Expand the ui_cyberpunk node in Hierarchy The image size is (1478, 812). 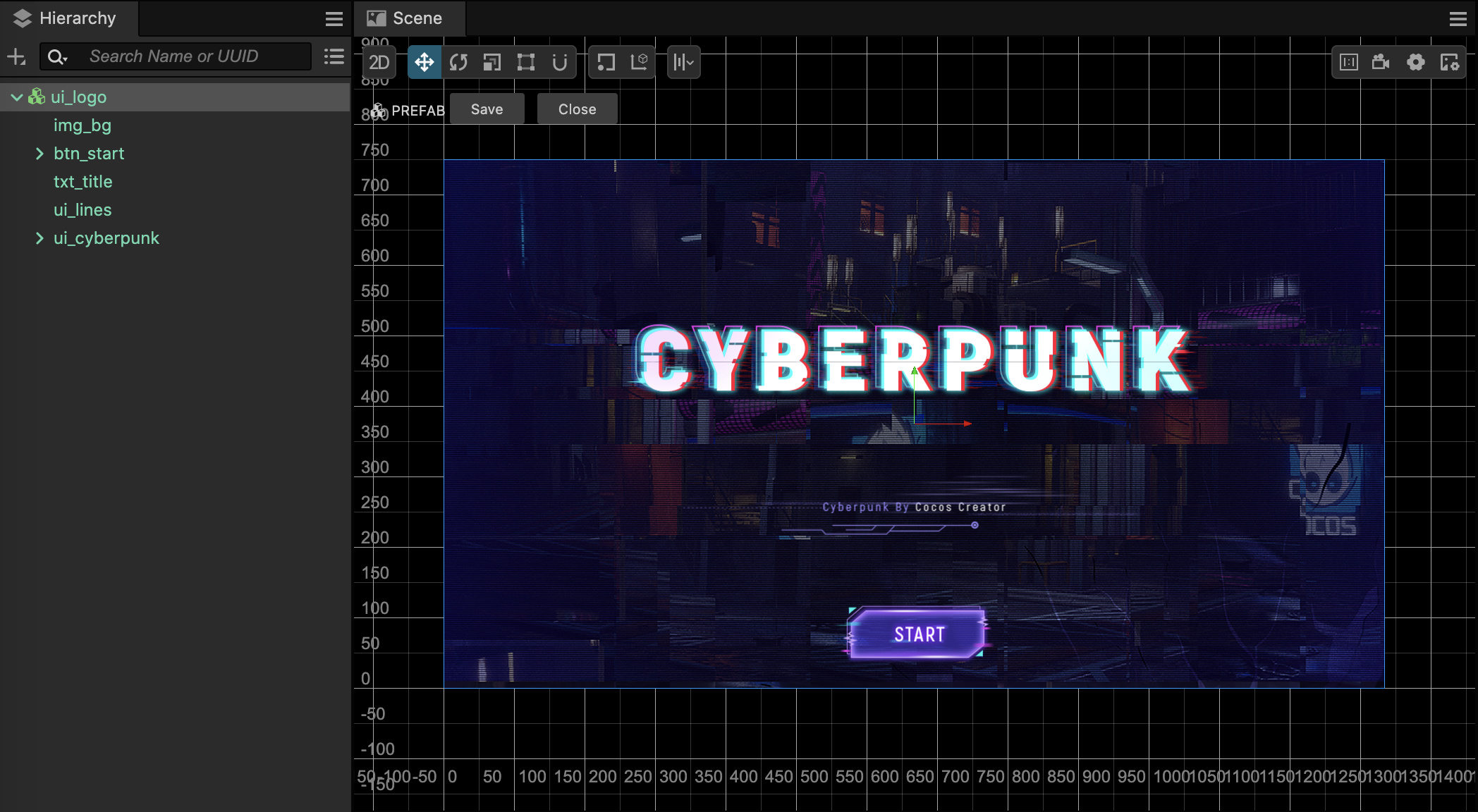[x=39, y=238]
